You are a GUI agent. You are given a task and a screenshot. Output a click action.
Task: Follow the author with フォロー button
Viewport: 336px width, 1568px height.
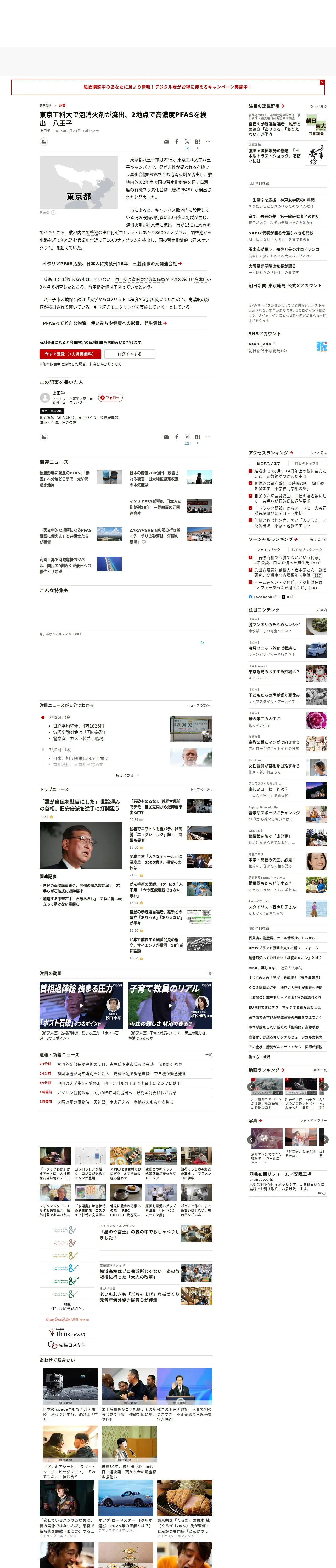tap(110, 397)
